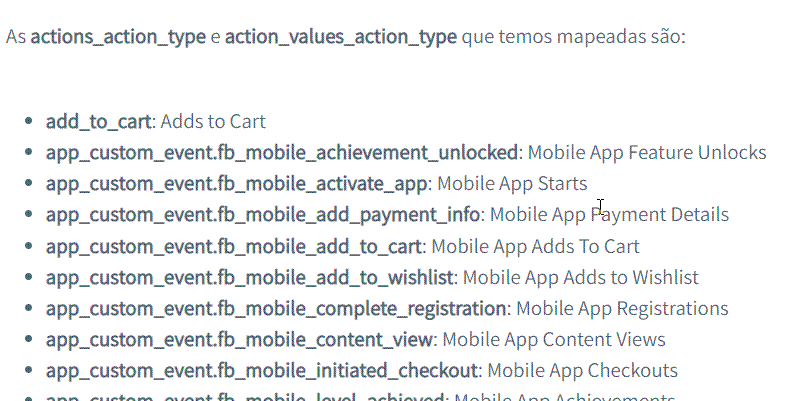Screen dimensions: 788x401
Task: Click 'Mobile App Adds to Wishlist' description
Action: [x=581, y=277]
